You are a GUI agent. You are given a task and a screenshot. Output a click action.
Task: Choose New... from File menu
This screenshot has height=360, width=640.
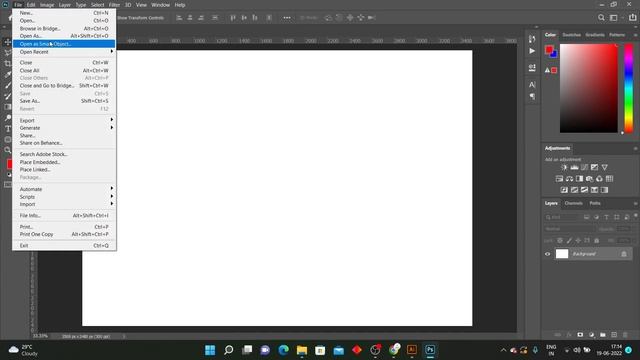tap(64, 13)
